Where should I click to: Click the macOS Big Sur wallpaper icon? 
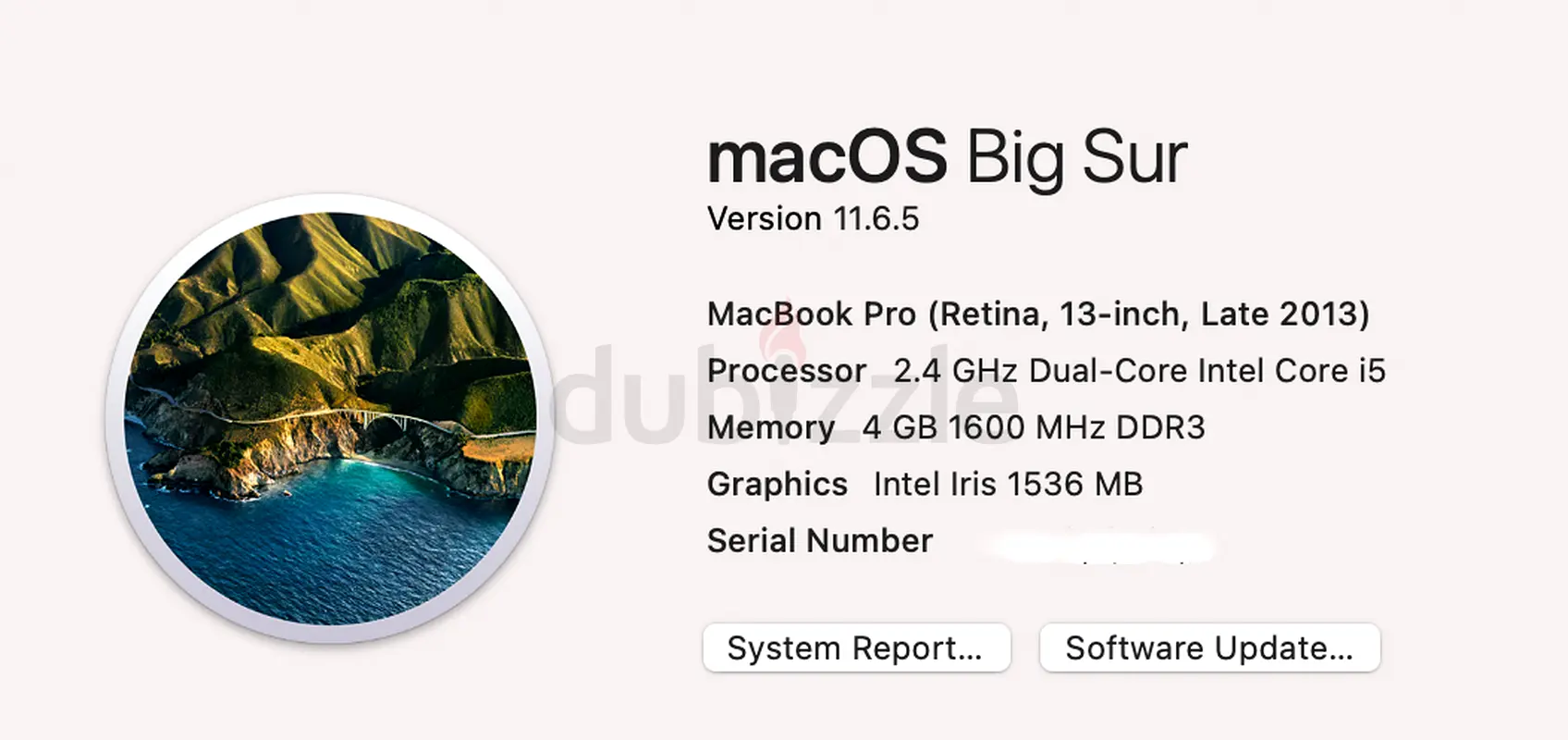pos(330,418)
